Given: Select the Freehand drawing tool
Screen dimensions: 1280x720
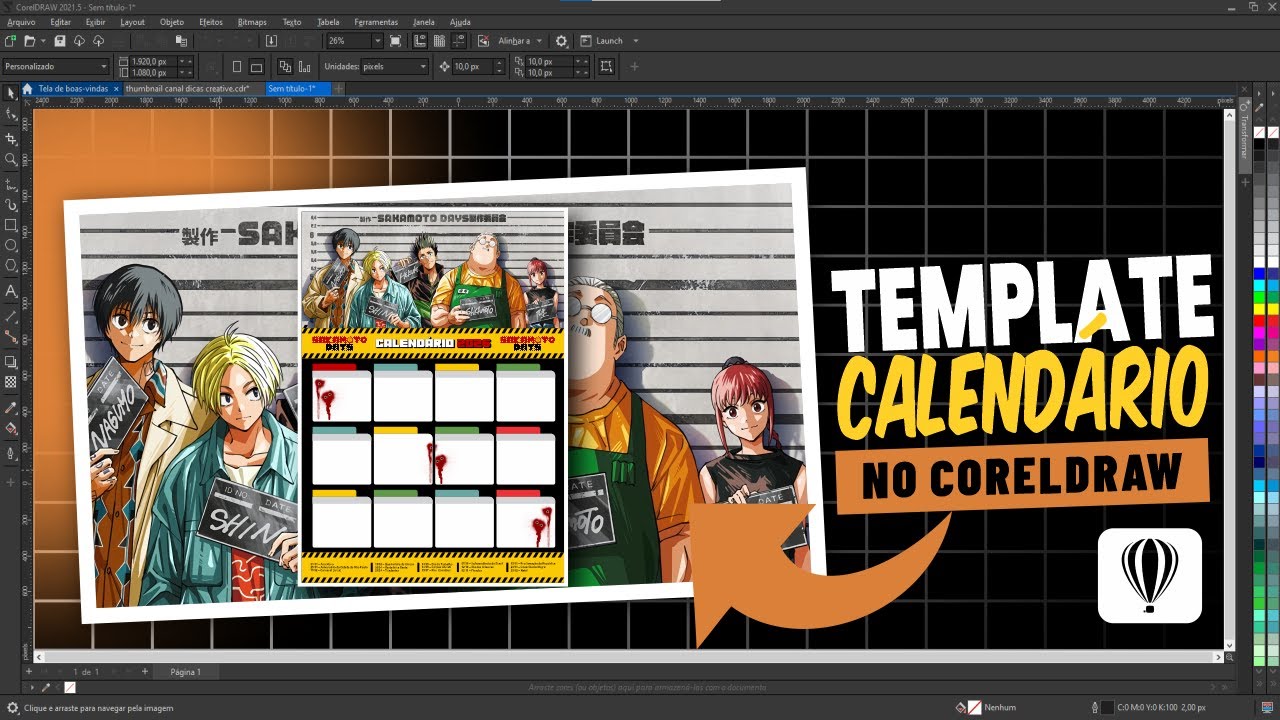Looking at the screenshot, I should [11, 185].
